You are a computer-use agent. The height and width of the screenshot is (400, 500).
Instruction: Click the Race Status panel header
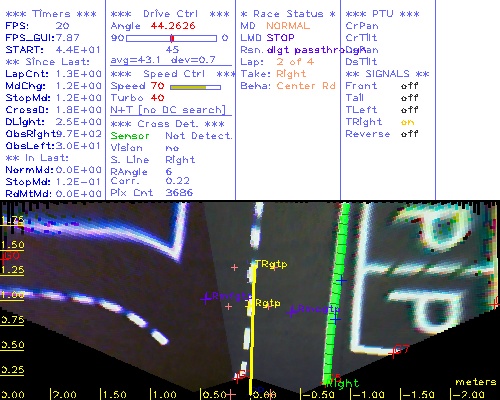tap(288, 14)
